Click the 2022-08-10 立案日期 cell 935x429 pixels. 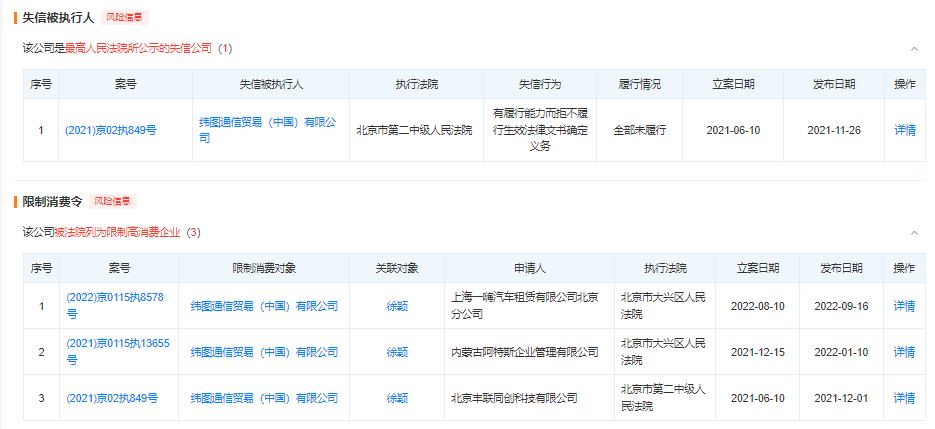click(757, 306)
